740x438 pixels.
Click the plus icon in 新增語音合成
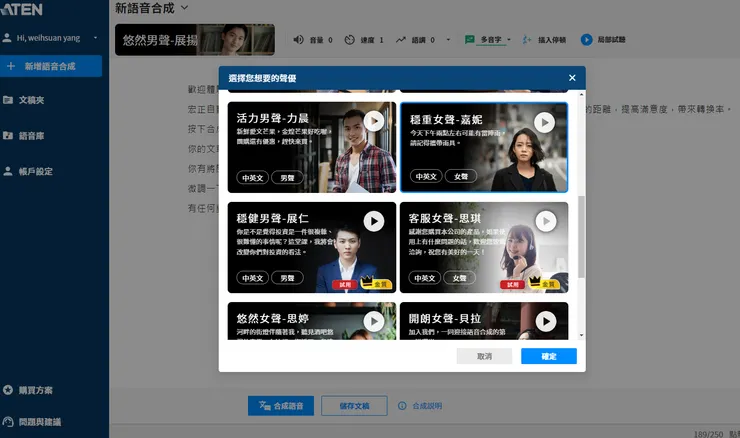[11, 66]
